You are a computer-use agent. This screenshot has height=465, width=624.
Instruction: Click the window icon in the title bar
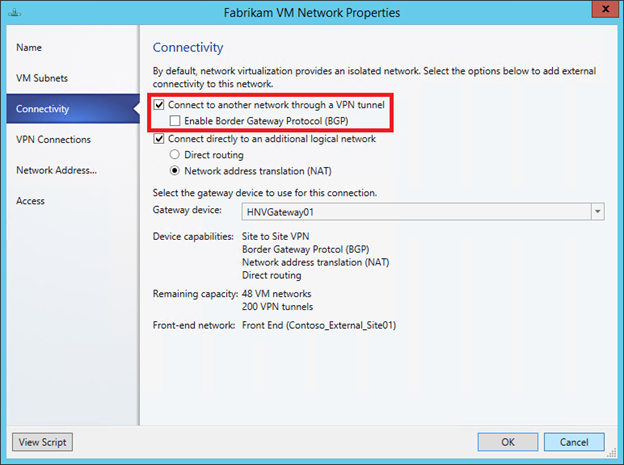(15, 12)
